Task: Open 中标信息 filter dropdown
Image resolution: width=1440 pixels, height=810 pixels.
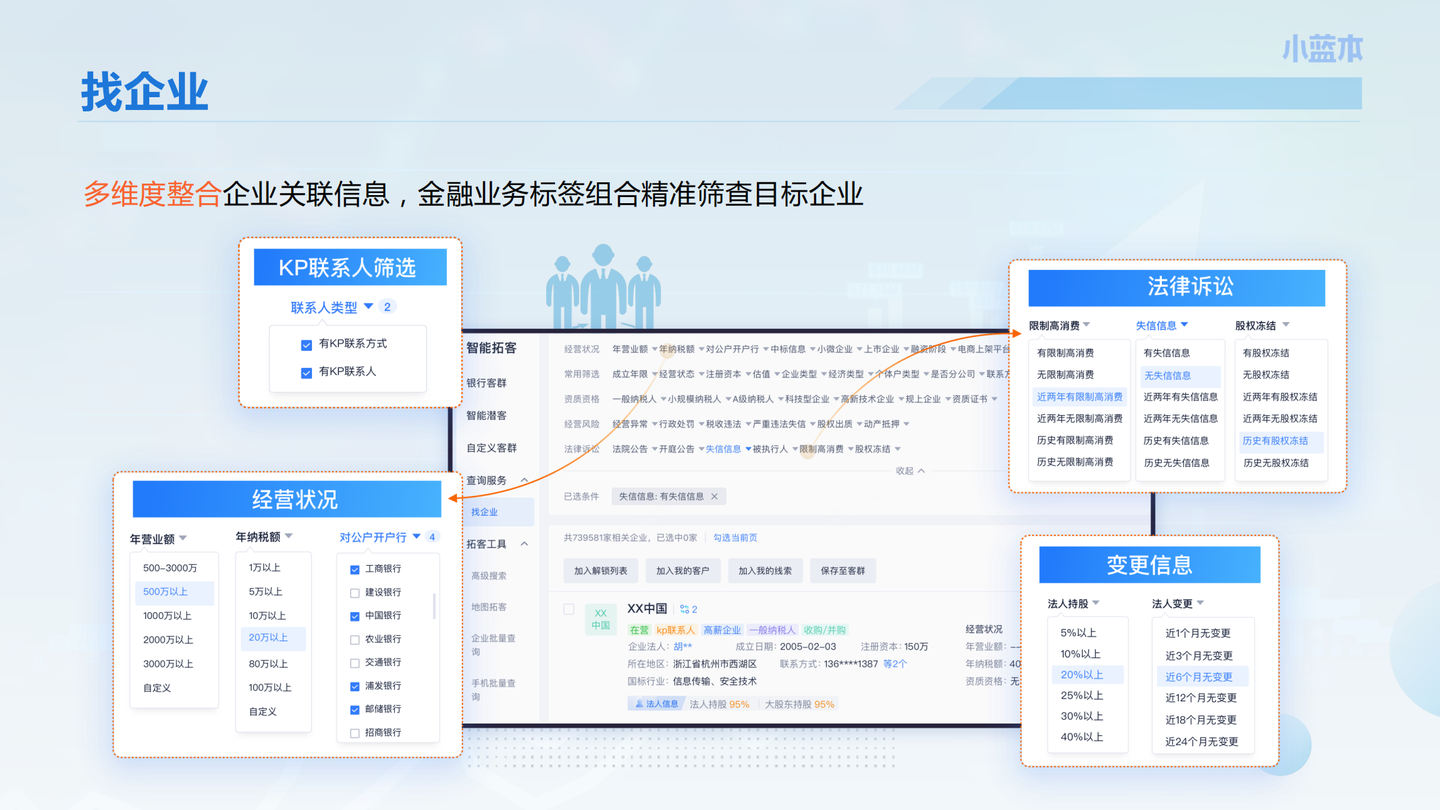Action: [x=791, y=349]
